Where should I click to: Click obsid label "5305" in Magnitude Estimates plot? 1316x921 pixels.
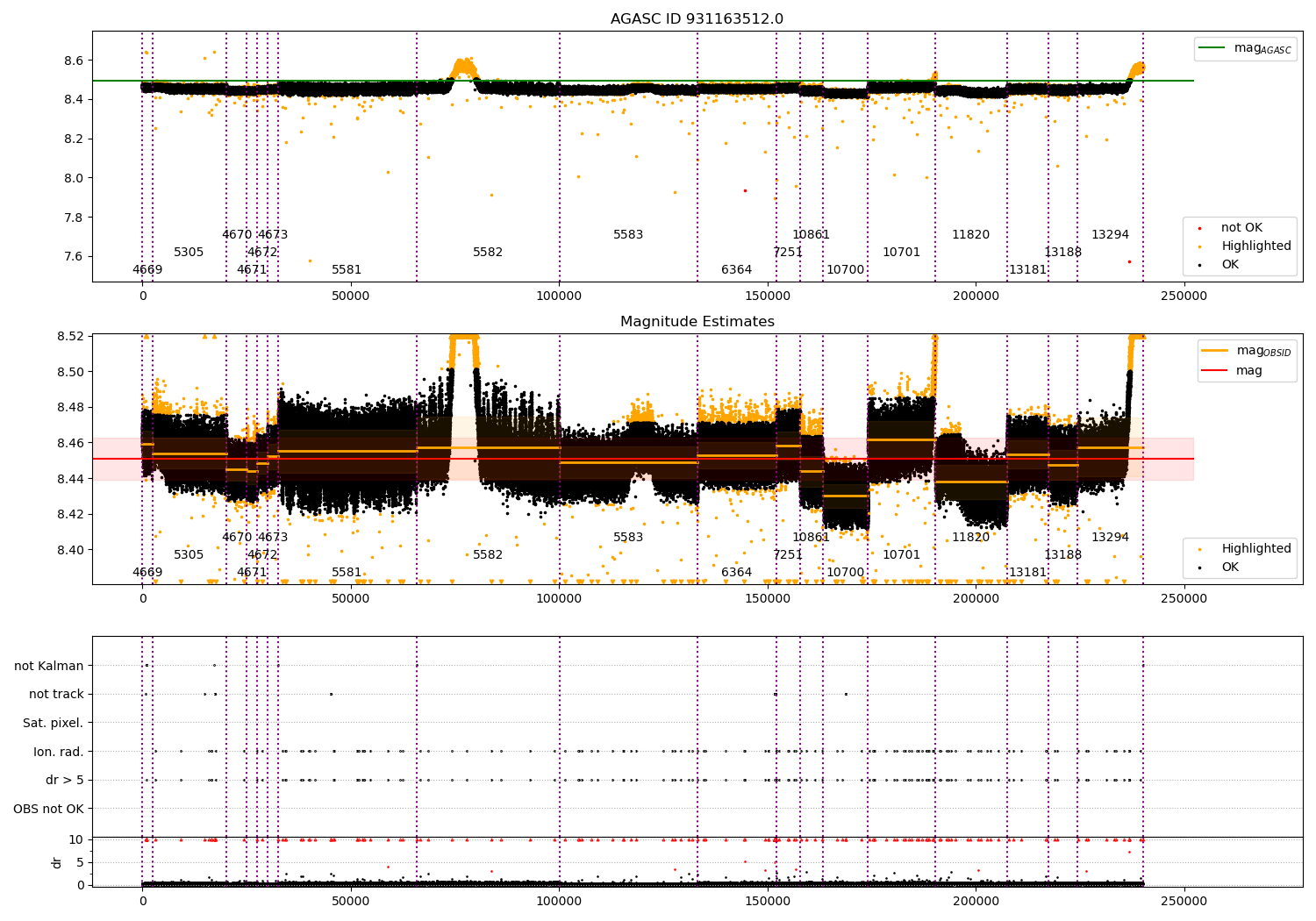[x=189, y=555]
